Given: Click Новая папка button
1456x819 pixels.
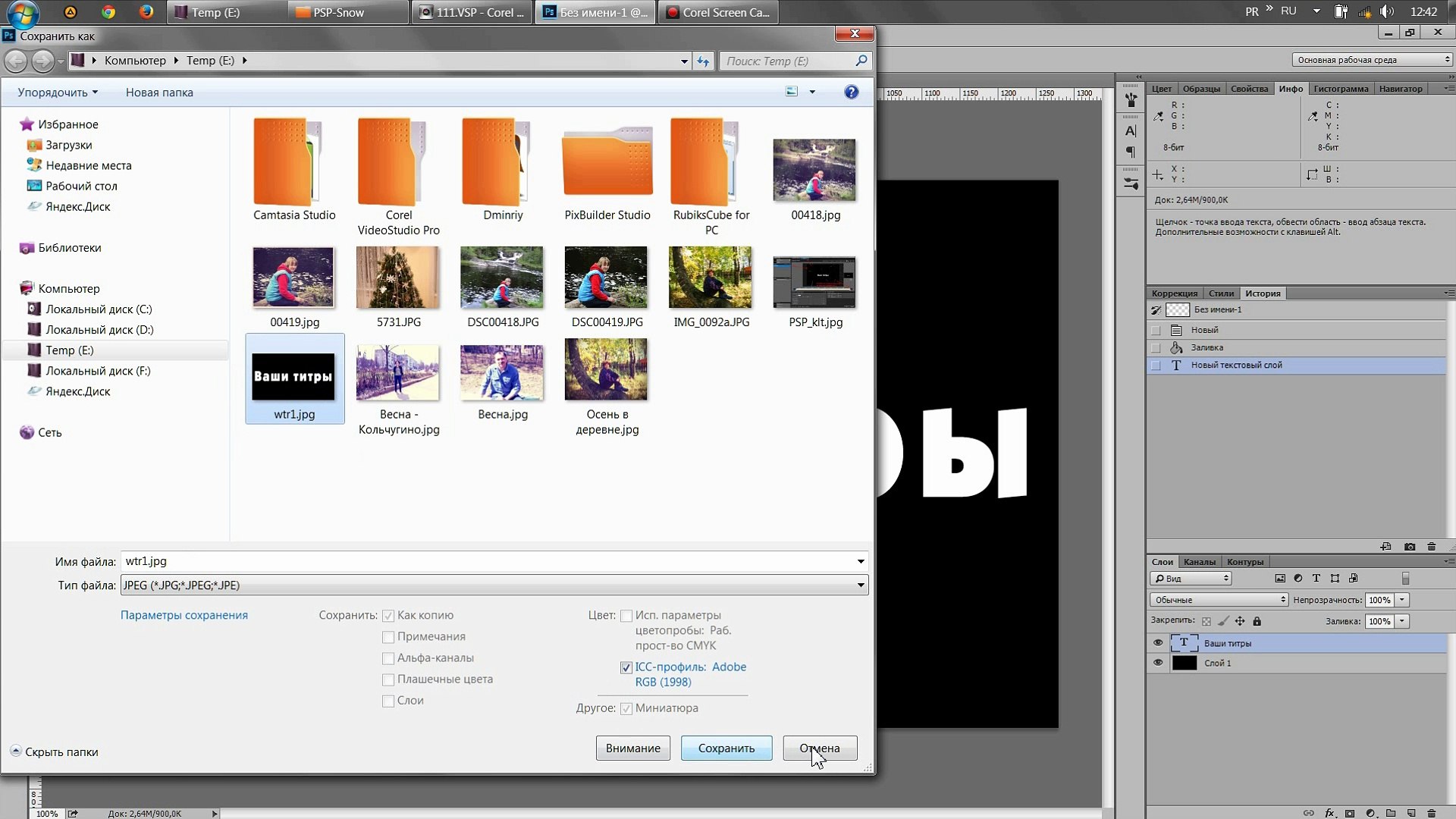Looking at the screenshot, I should click(159, 93).
